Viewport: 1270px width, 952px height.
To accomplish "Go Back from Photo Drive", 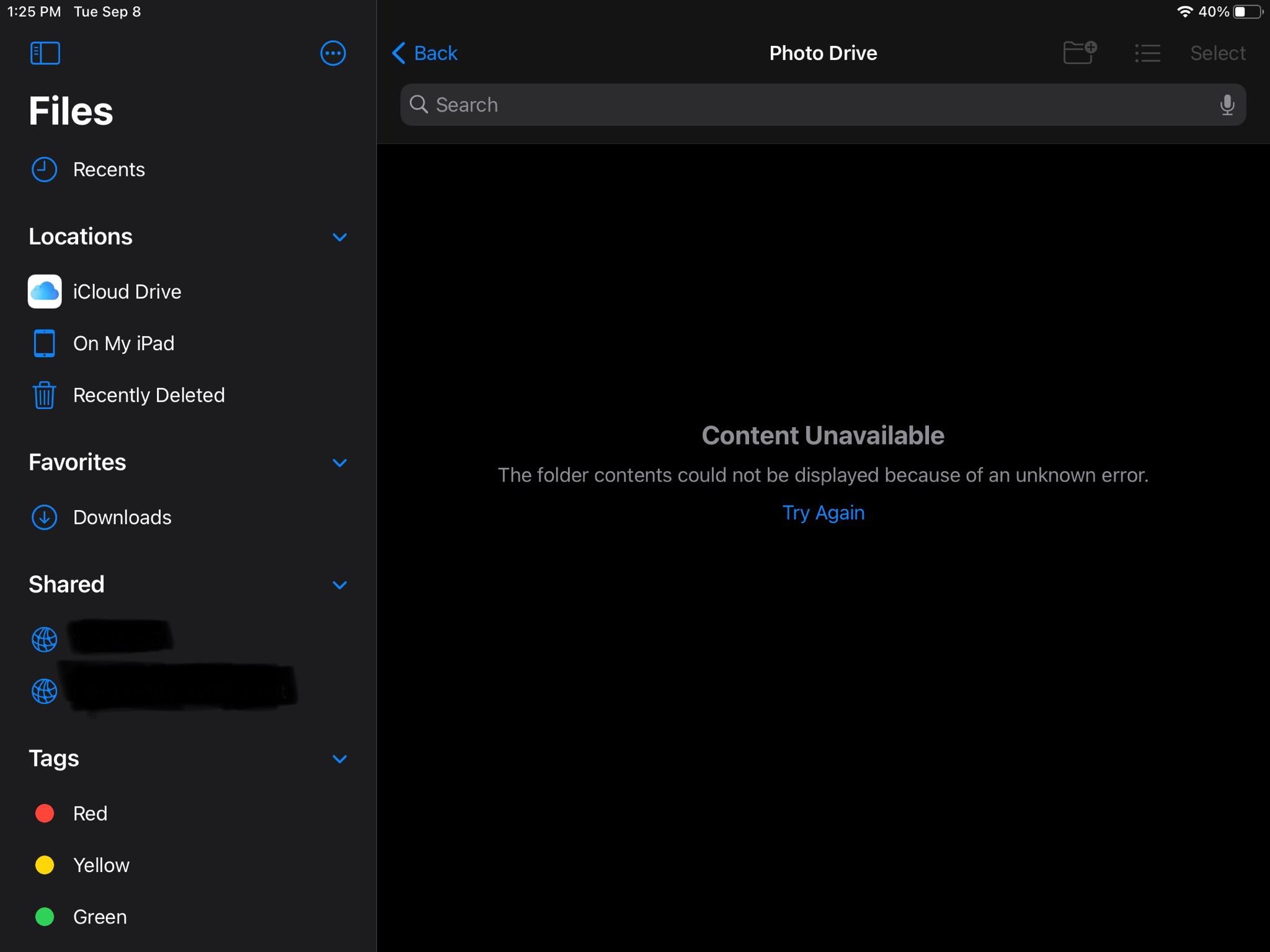I will [425, 53].
